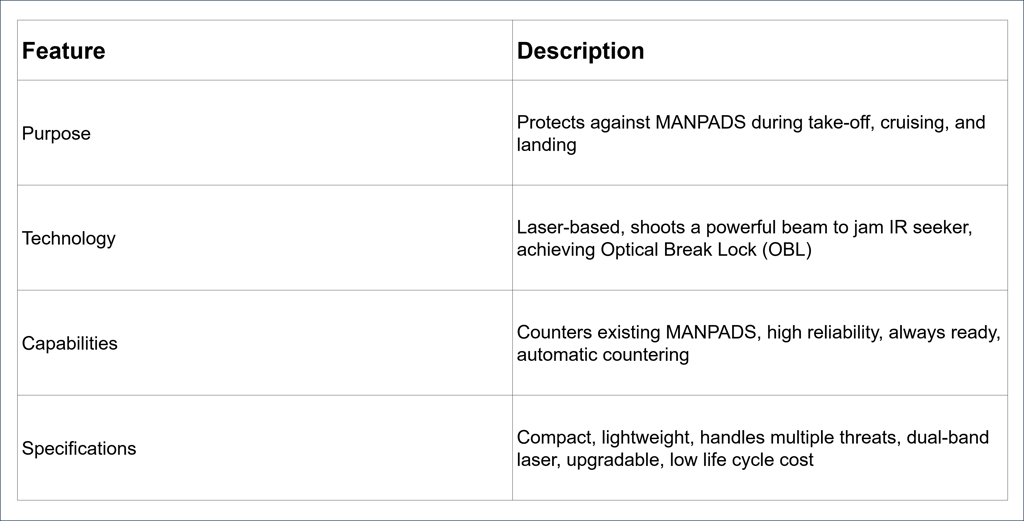
Task: Select the Purpose row label
Action: click(56, 134)
